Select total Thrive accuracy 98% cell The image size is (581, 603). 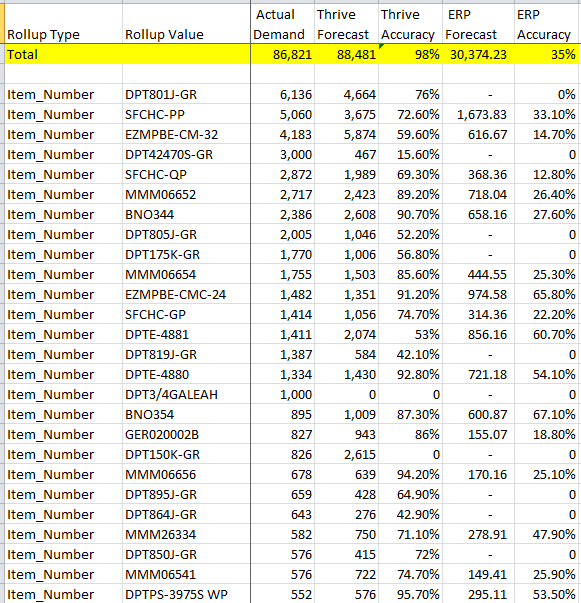[410, 54]
